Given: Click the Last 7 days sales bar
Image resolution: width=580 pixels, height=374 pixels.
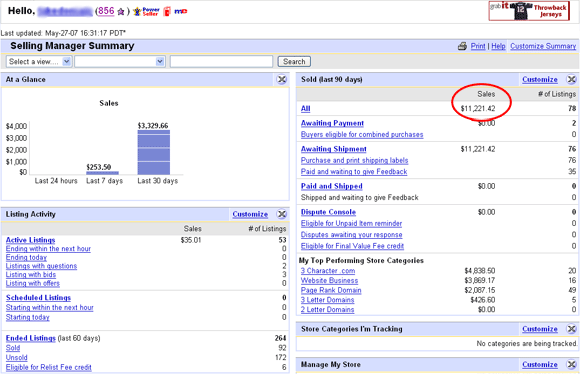Looking at the screenshot, I should (x=102, y=173).
